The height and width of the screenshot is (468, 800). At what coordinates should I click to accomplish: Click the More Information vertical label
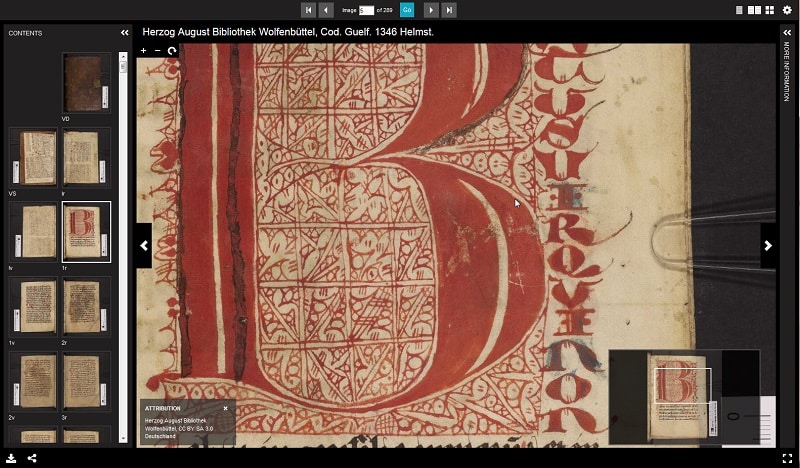pyautogui.click(x=787, y=71)
